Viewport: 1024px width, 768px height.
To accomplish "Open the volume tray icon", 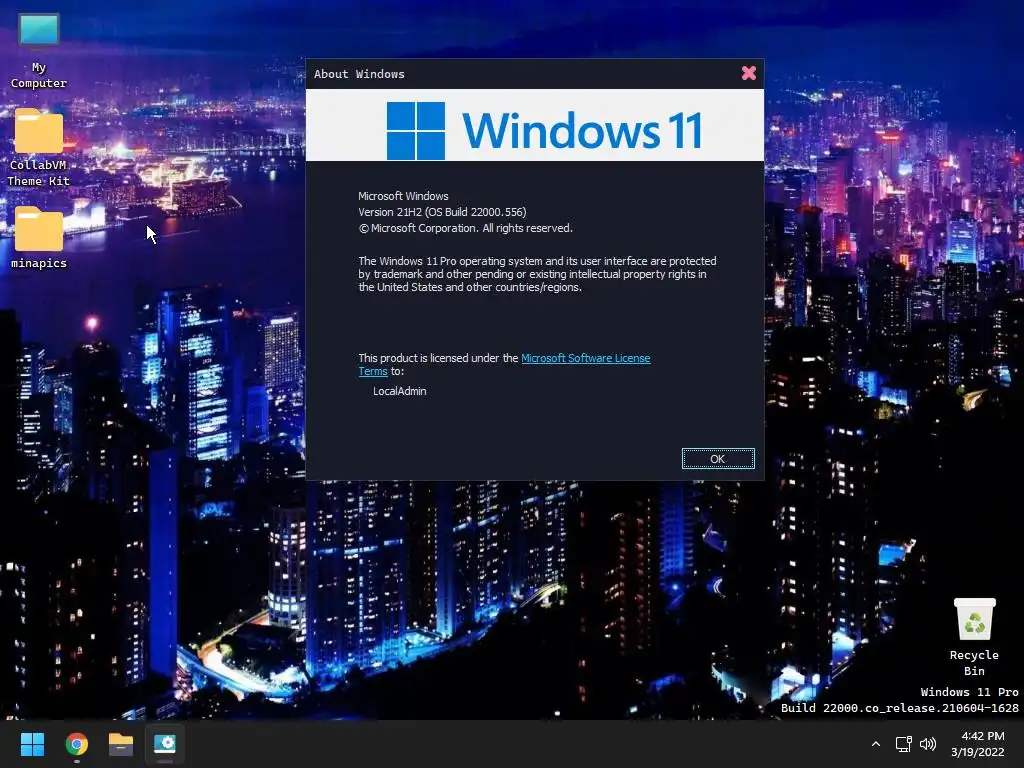I will click(927, 744).
